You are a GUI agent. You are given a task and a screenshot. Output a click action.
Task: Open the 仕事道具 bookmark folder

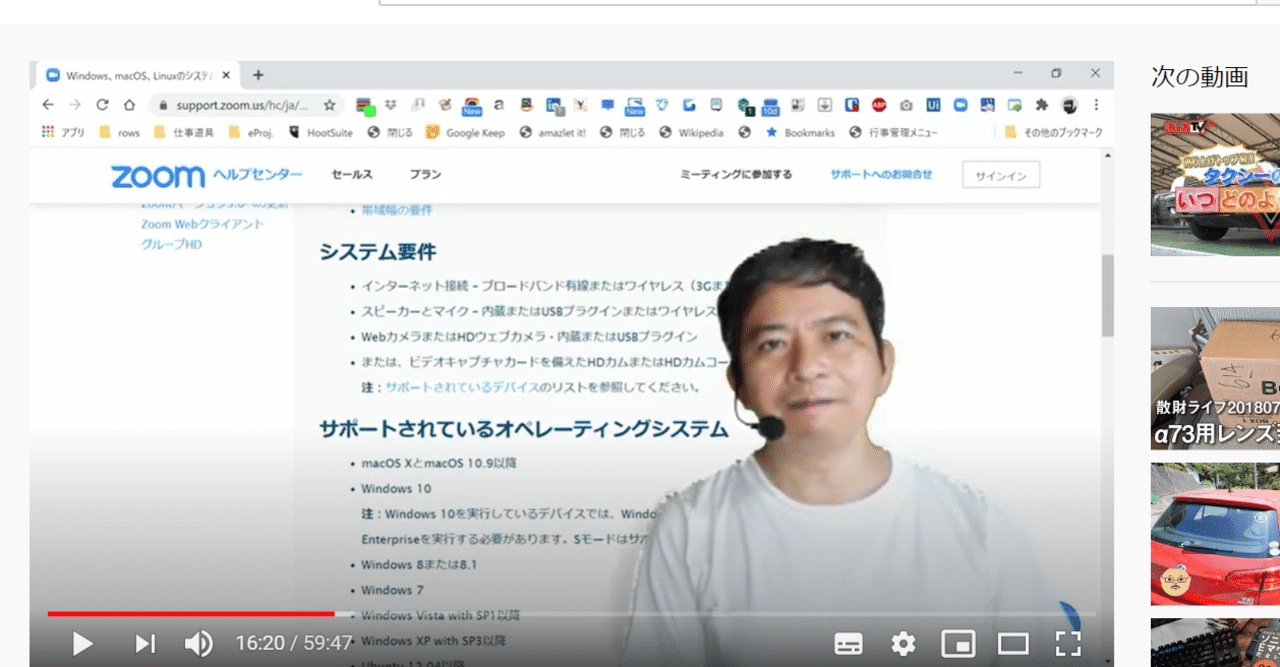click(x=184, y=132)
